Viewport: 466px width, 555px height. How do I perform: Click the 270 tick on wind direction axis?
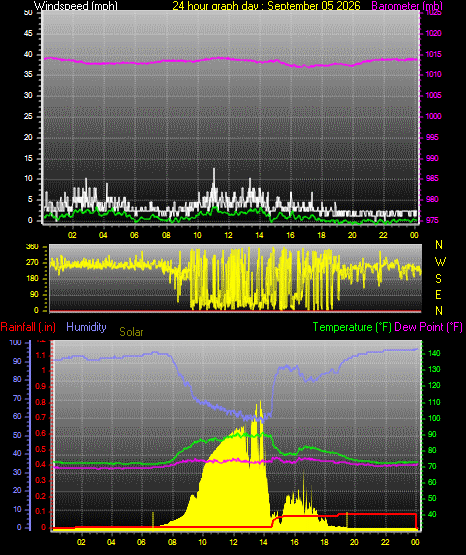point(32,263)
